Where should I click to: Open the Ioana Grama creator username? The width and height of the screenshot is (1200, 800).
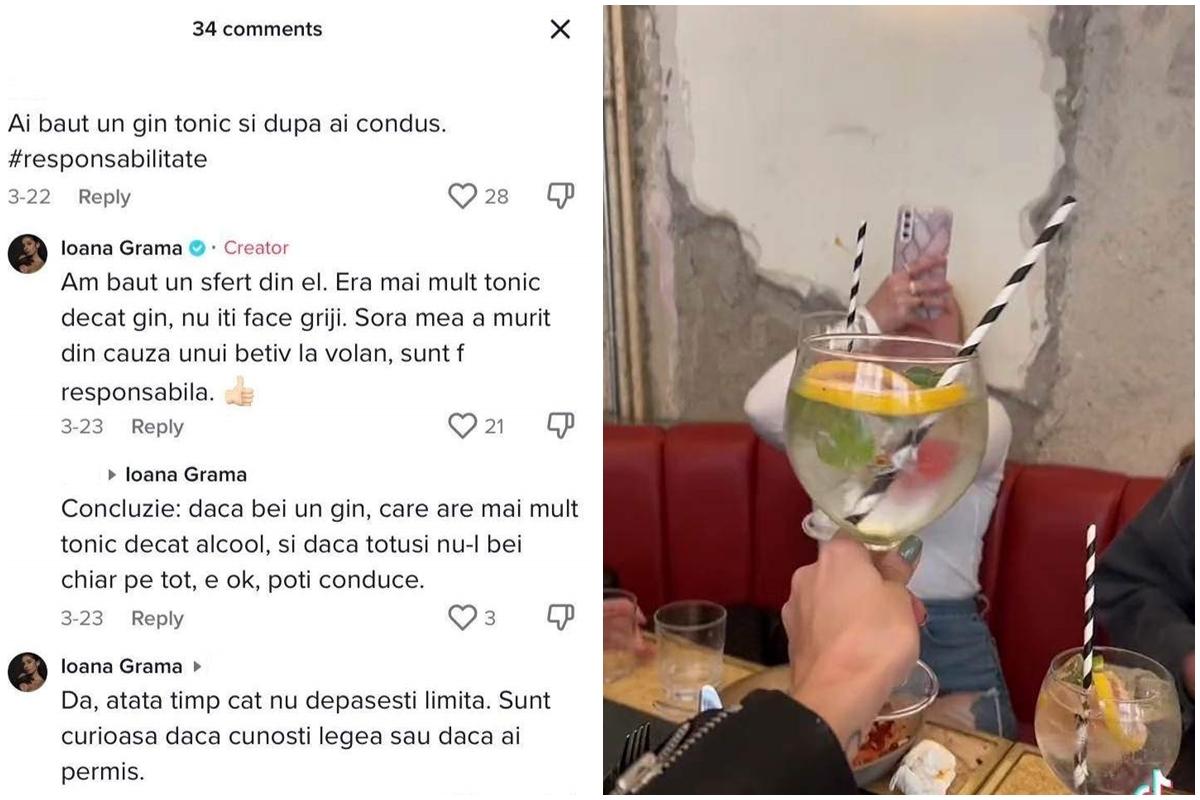pos(121,248)
